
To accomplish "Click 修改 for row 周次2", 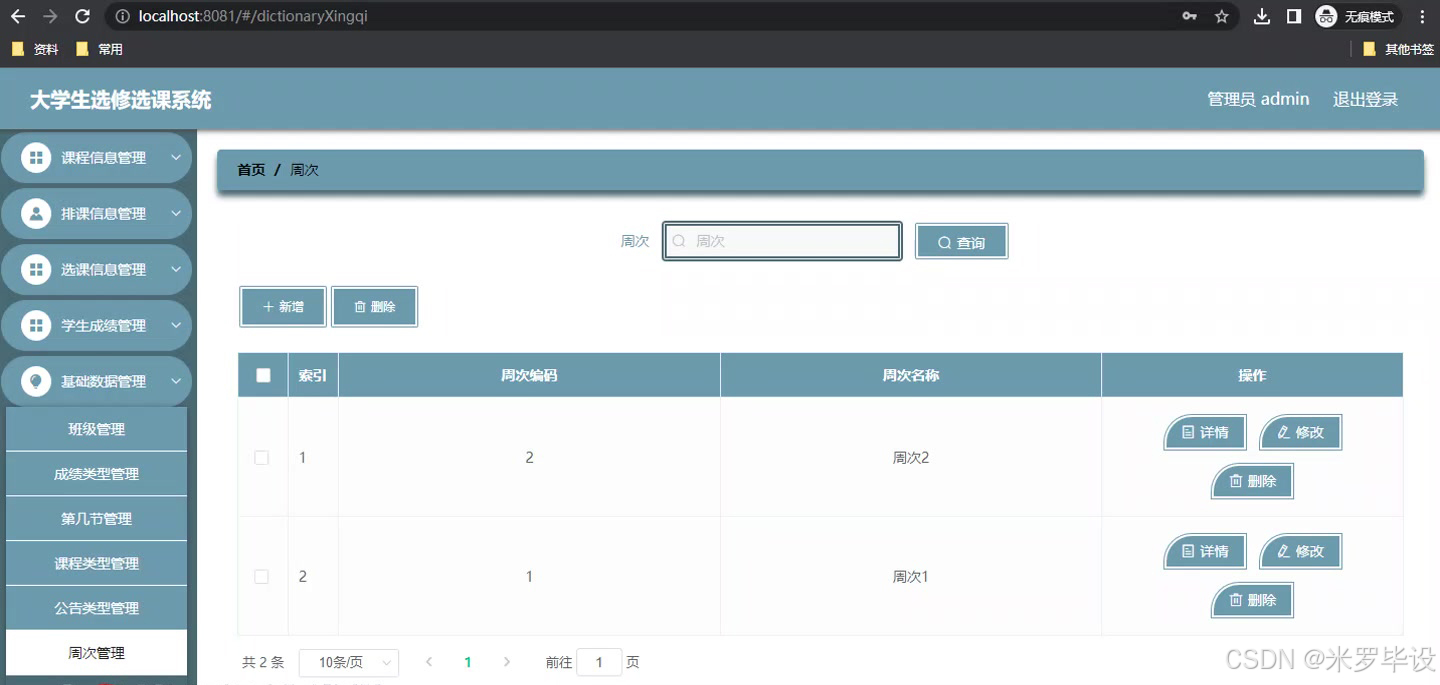I will (x=1300, y=432).
